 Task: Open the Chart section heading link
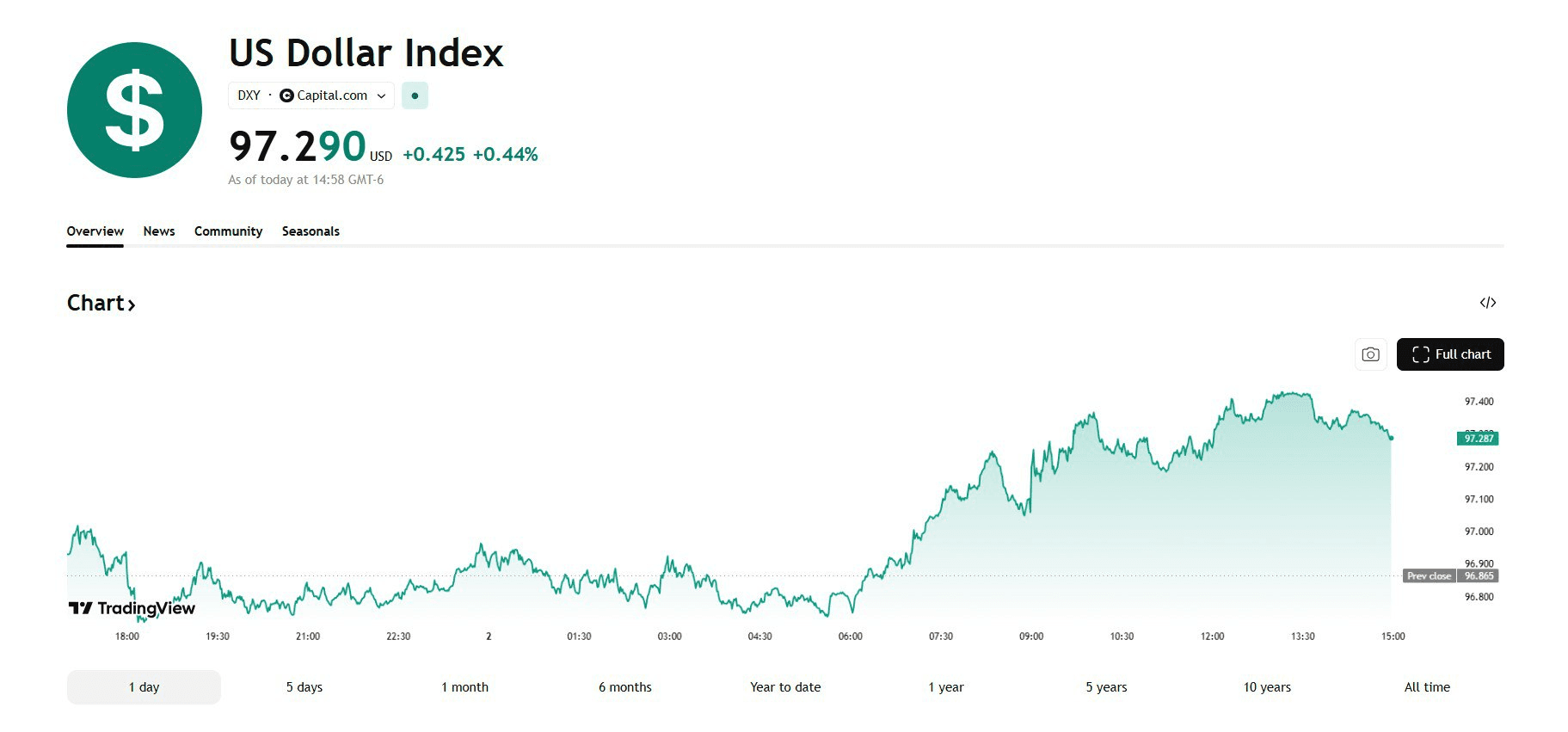tap(101, 303)
